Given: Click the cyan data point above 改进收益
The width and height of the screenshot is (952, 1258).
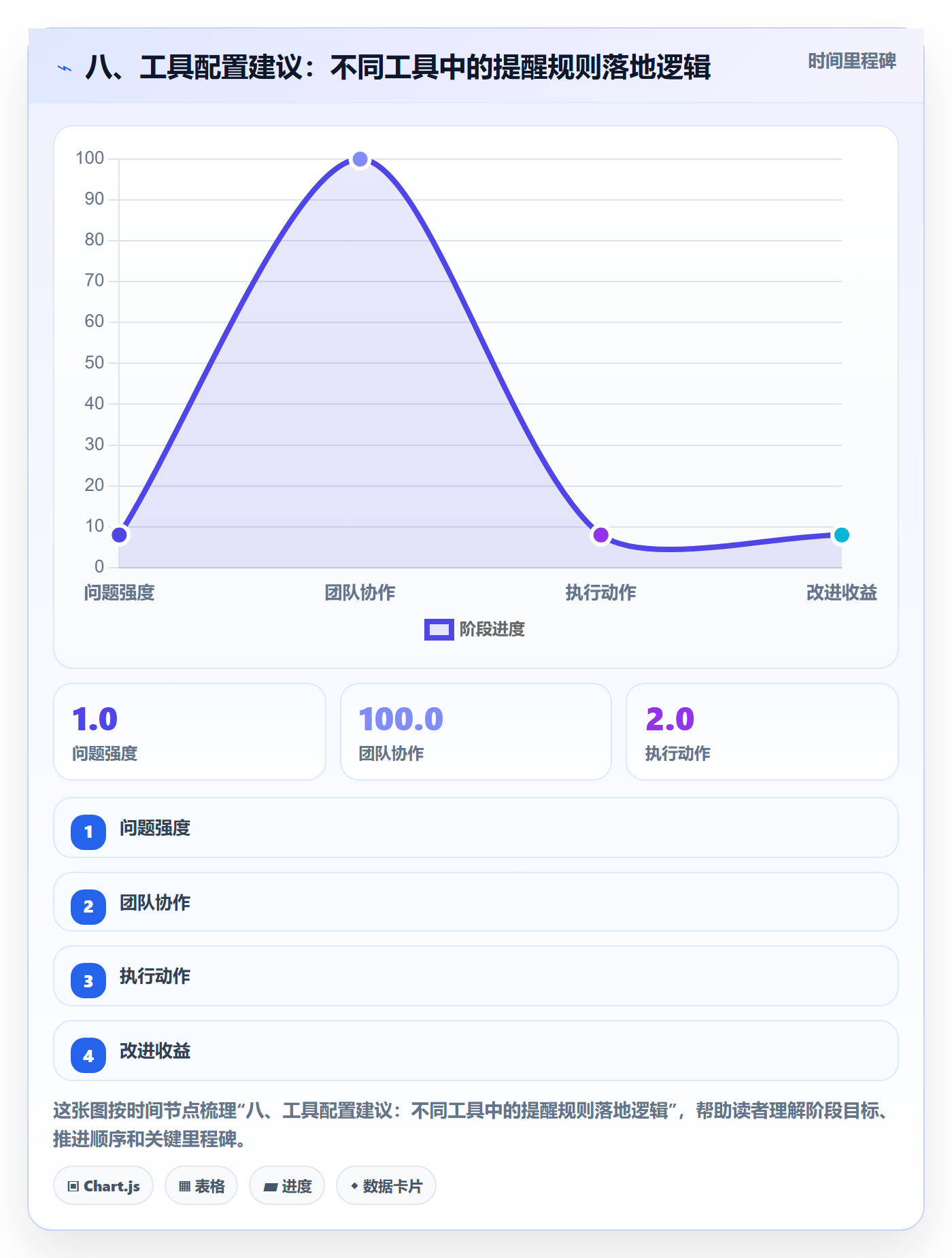Looking at the screenshot, I should point(841,534).
